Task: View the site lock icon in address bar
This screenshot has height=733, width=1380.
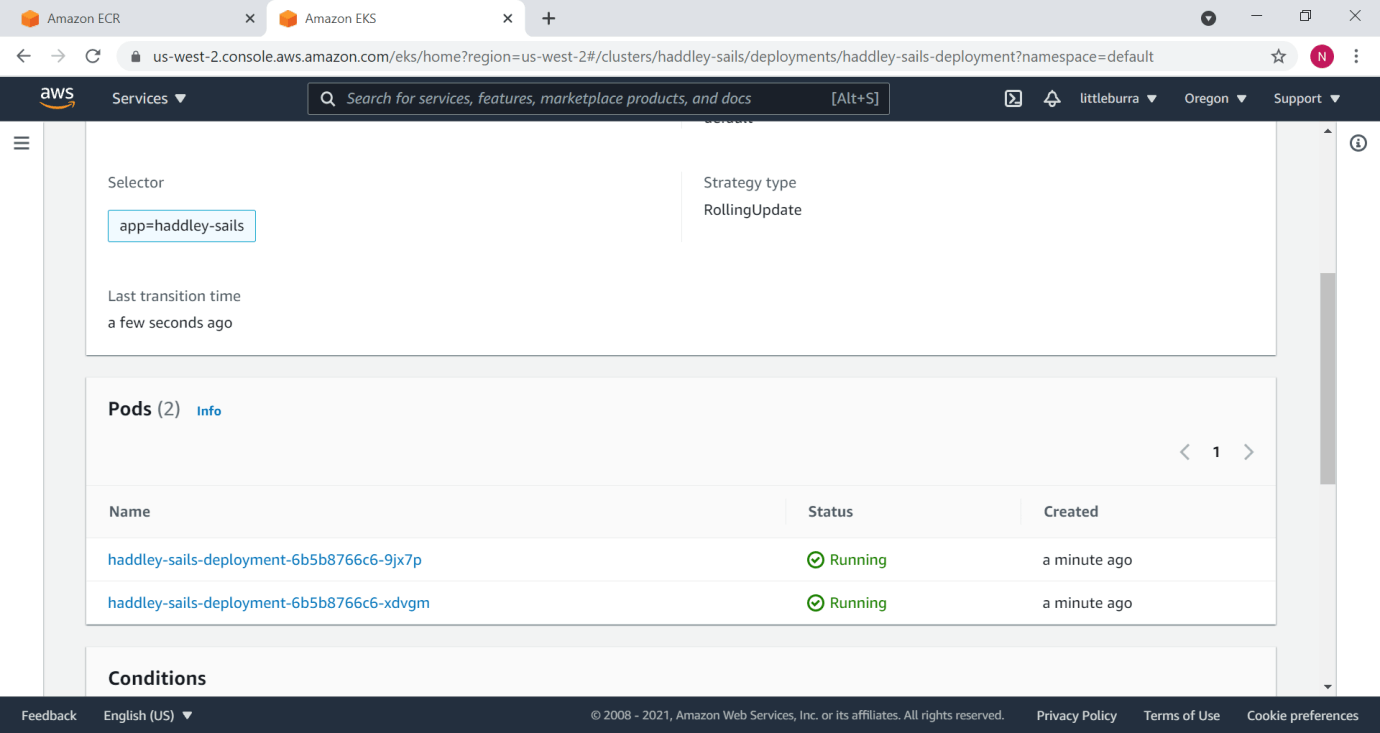Action: click(135, 57)
